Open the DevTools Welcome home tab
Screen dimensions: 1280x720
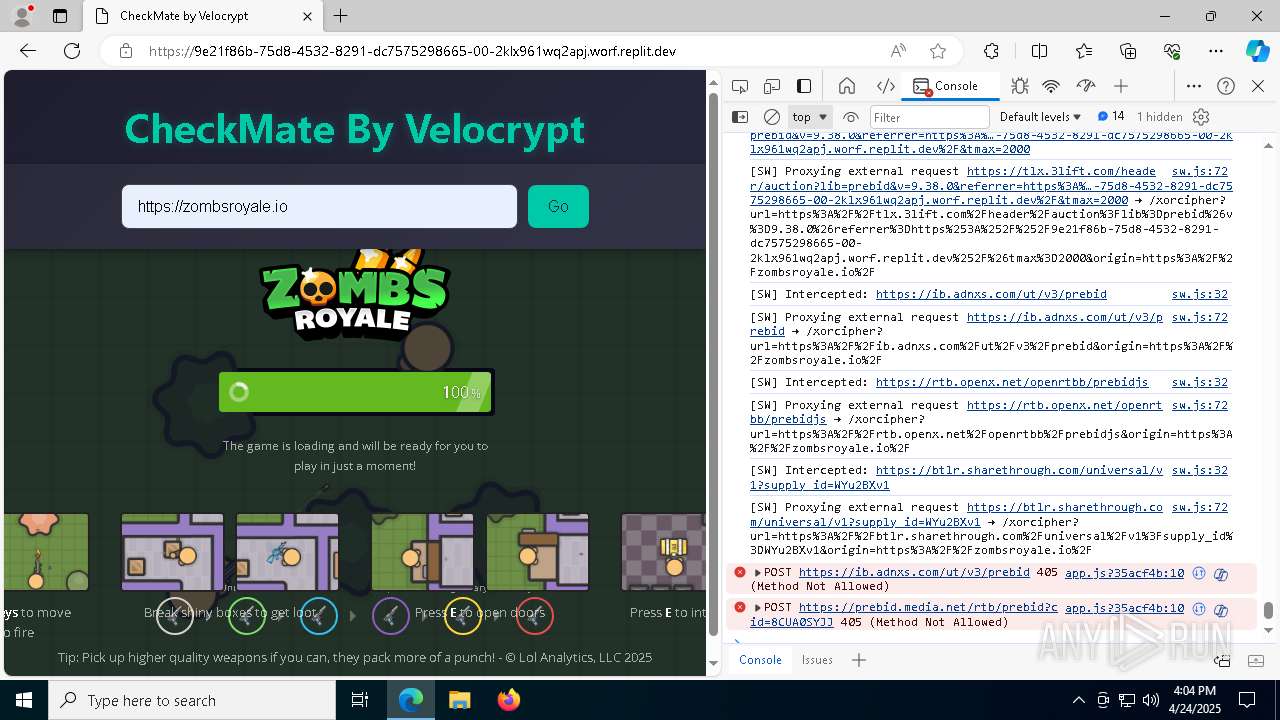pyautogui.click(x=847, y=86)
